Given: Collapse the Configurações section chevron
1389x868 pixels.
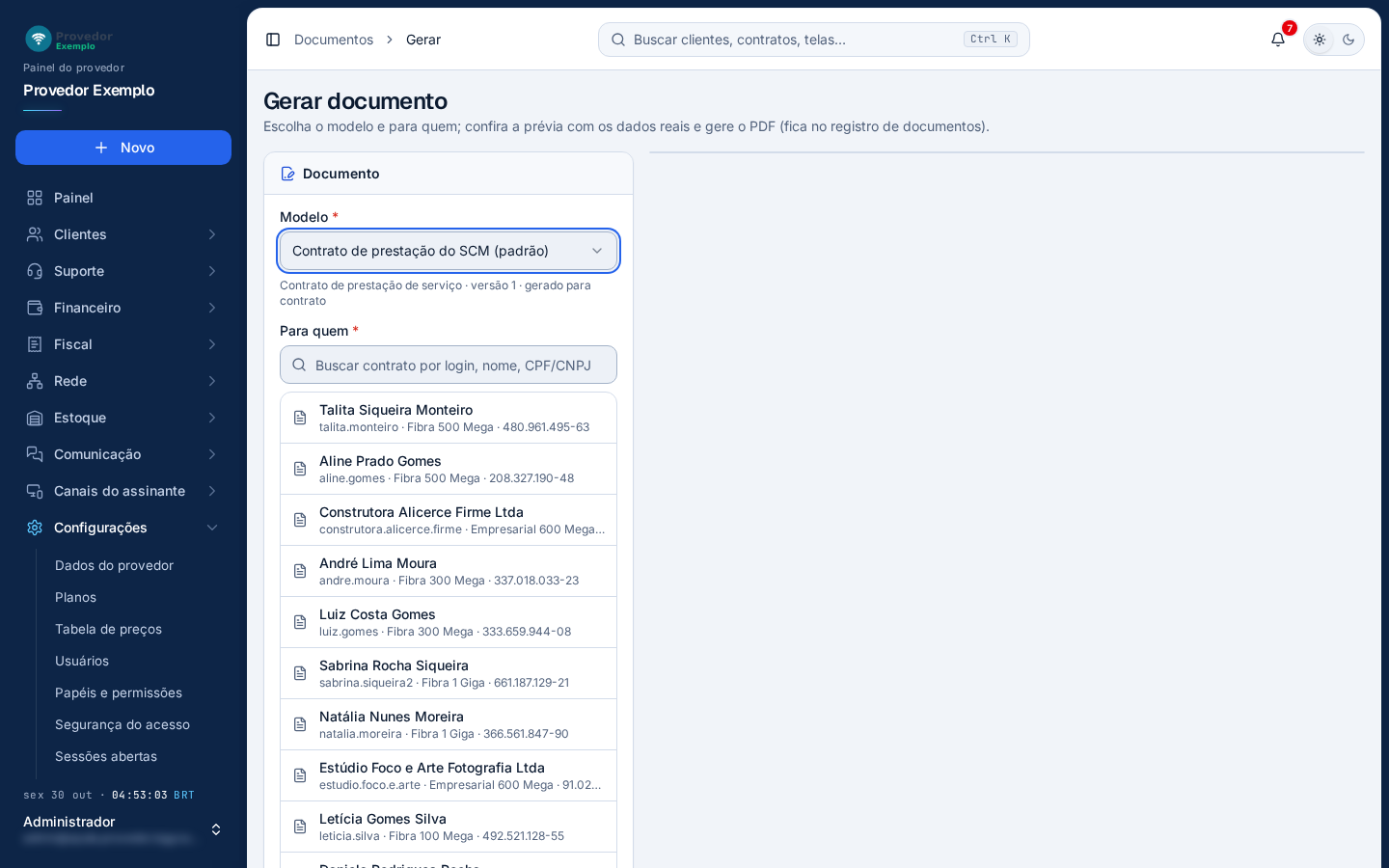Looking at the screenshot, I should coord(212,528).
